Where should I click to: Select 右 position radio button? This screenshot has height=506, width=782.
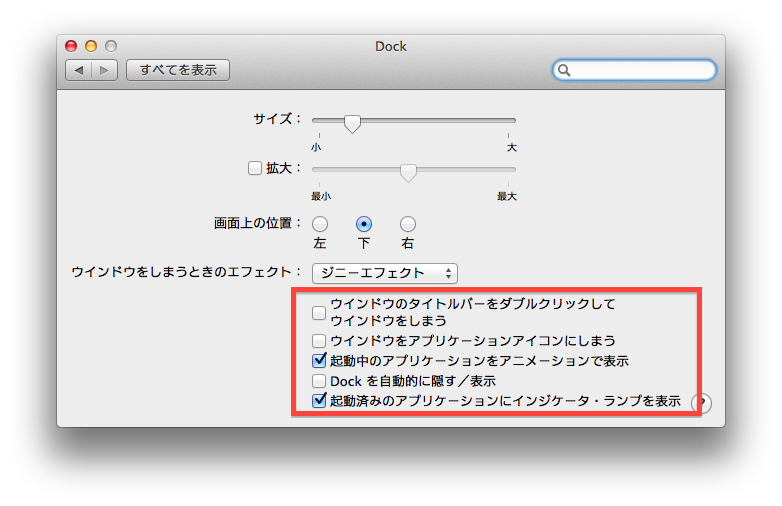pos(407,224)
